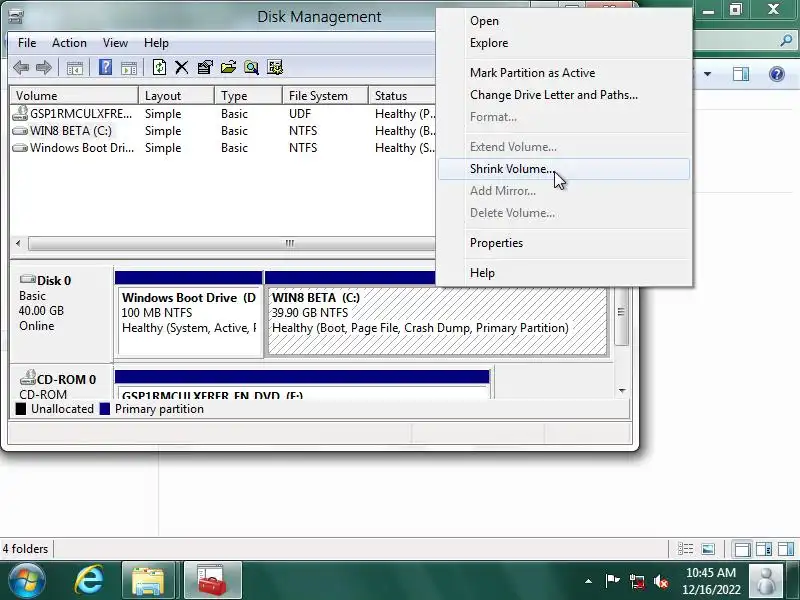Launch Internet Explorer from the taskbar
This screenshot has width=800, height=600.
click(89, 581)
